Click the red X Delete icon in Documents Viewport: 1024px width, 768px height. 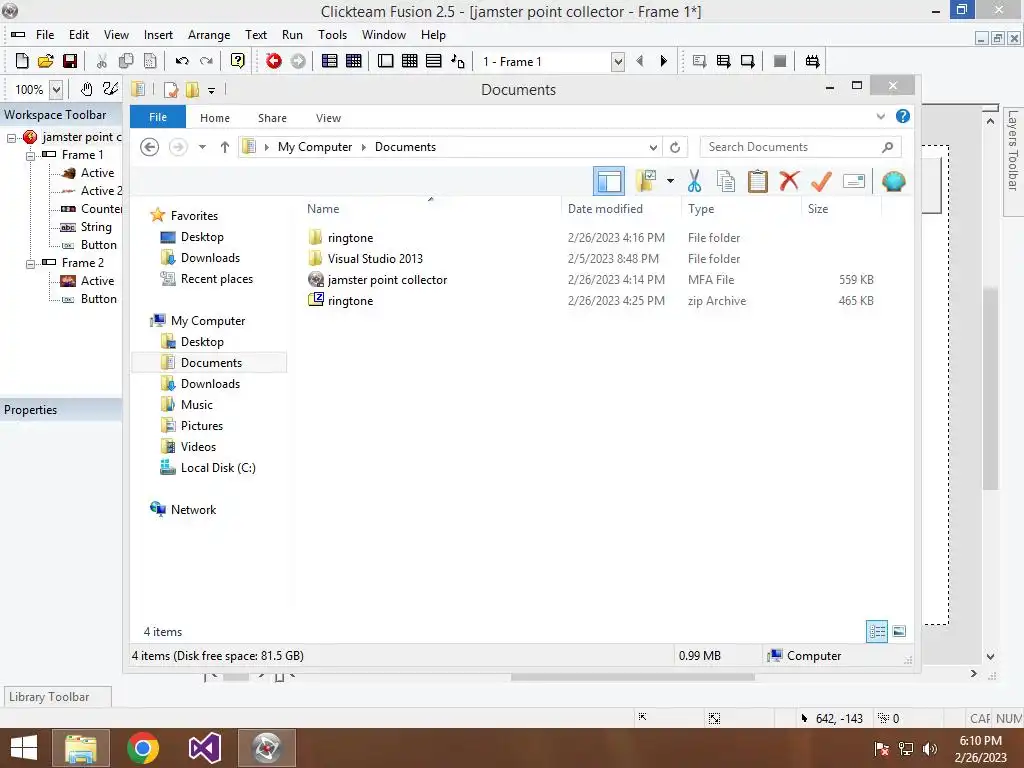pyautogui.click(x=789, y=181)
